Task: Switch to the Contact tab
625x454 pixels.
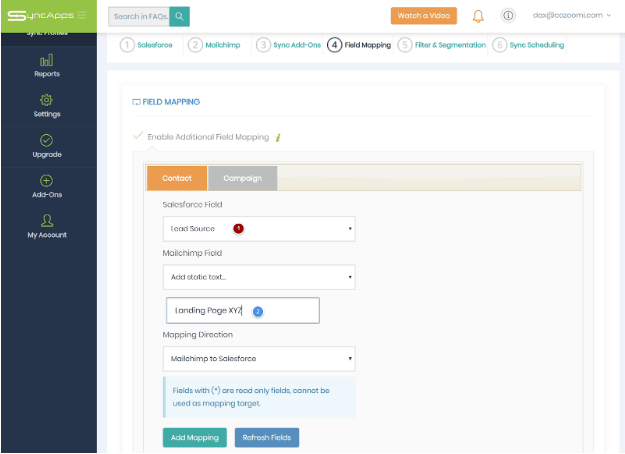Action: [x=177, y=178]
